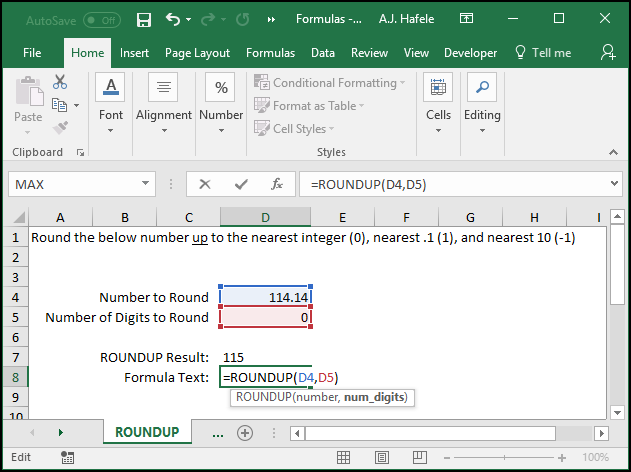Switch to the Page Layout tab
631x472 pixels.
click(197, 53)
